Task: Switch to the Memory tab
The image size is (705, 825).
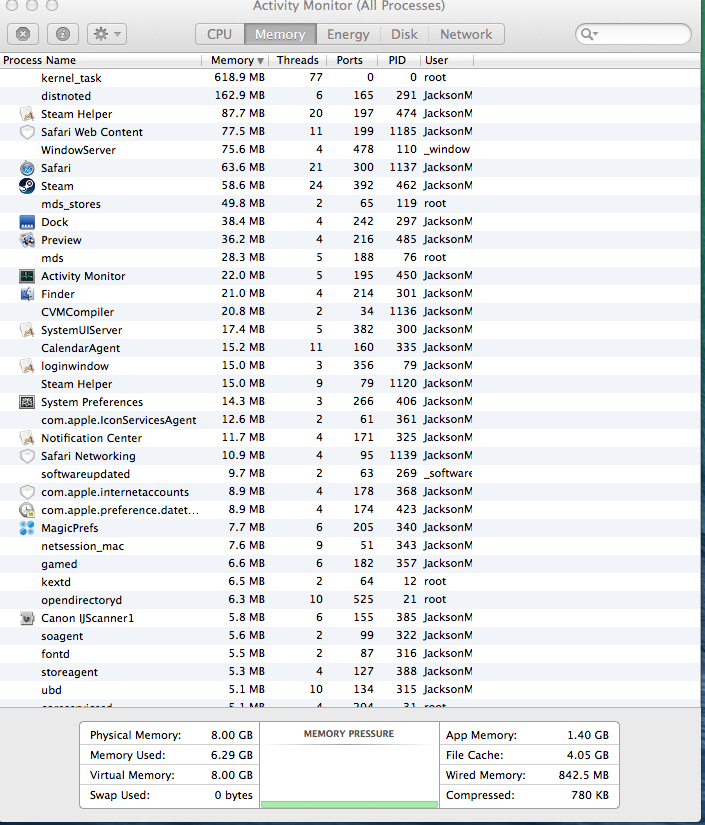Action: [280, 34]
